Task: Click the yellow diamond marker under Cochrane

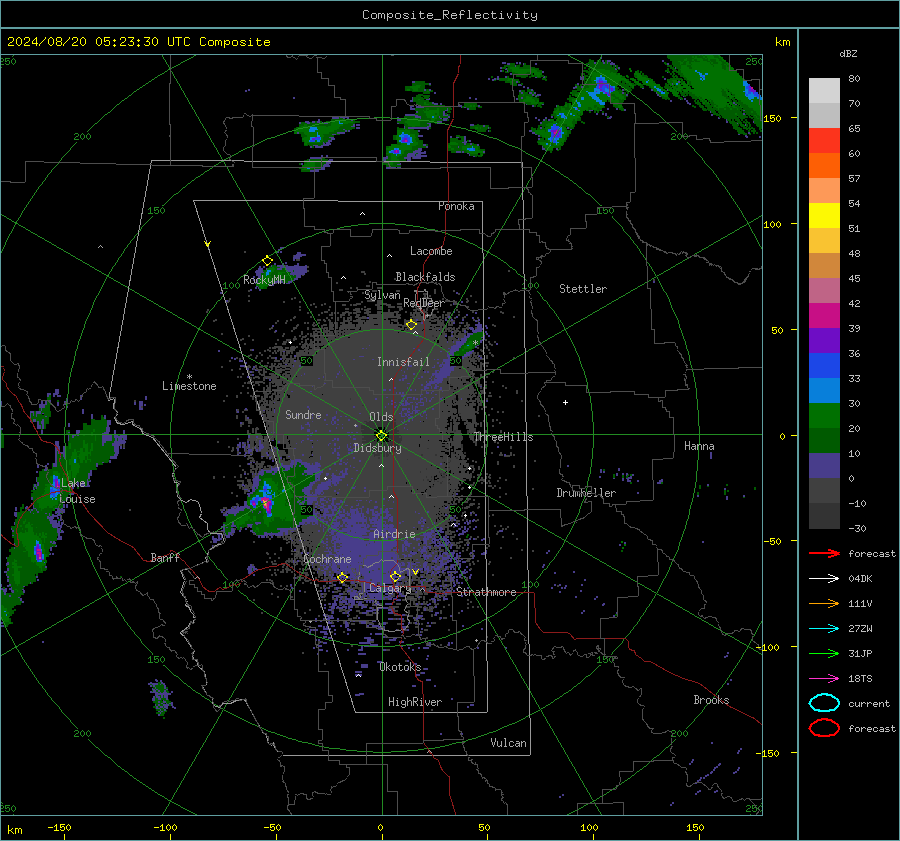Action: click(x=342, y=577)
